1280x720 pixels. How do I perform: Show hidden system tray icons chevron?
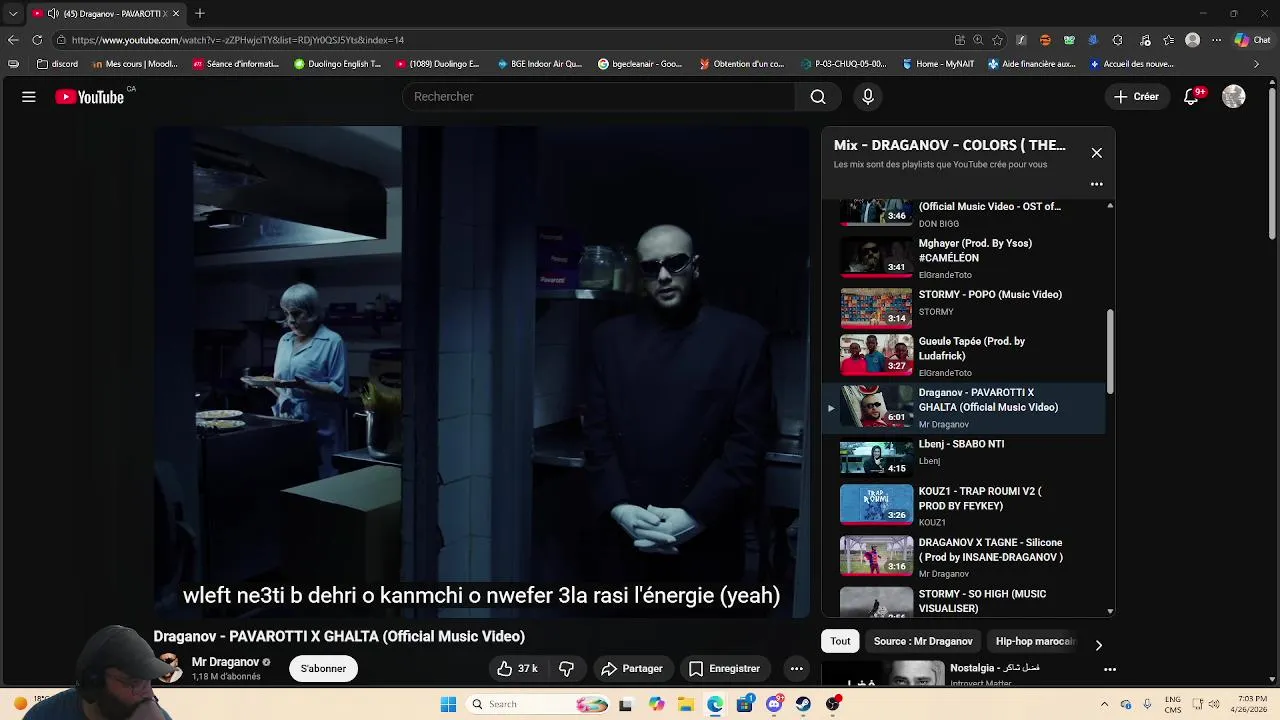click(x=1104, y=704)
